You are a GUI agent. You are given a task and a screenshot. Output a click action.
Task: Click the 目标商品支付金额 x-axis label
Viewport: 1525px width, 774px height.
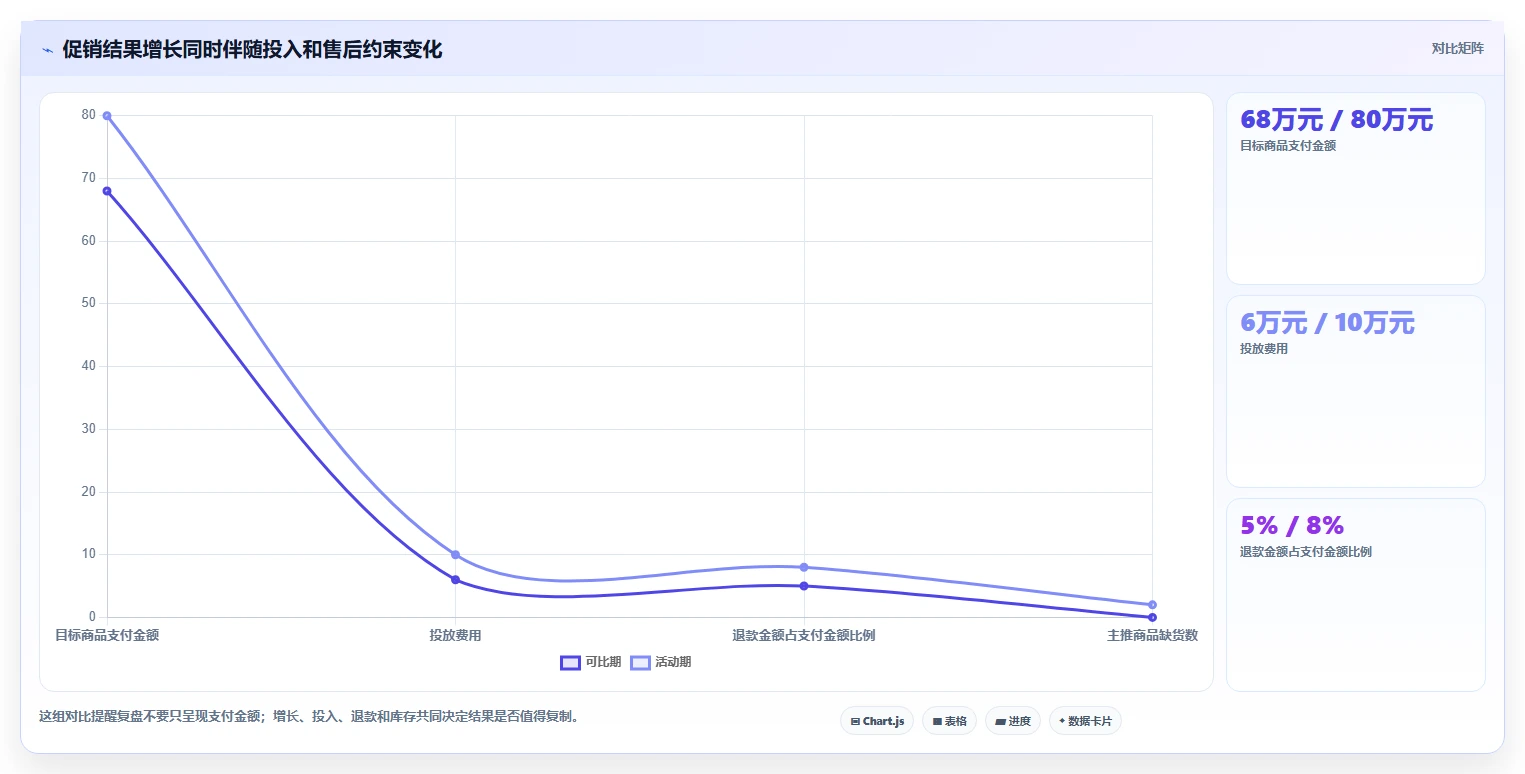tap(107, 635)
